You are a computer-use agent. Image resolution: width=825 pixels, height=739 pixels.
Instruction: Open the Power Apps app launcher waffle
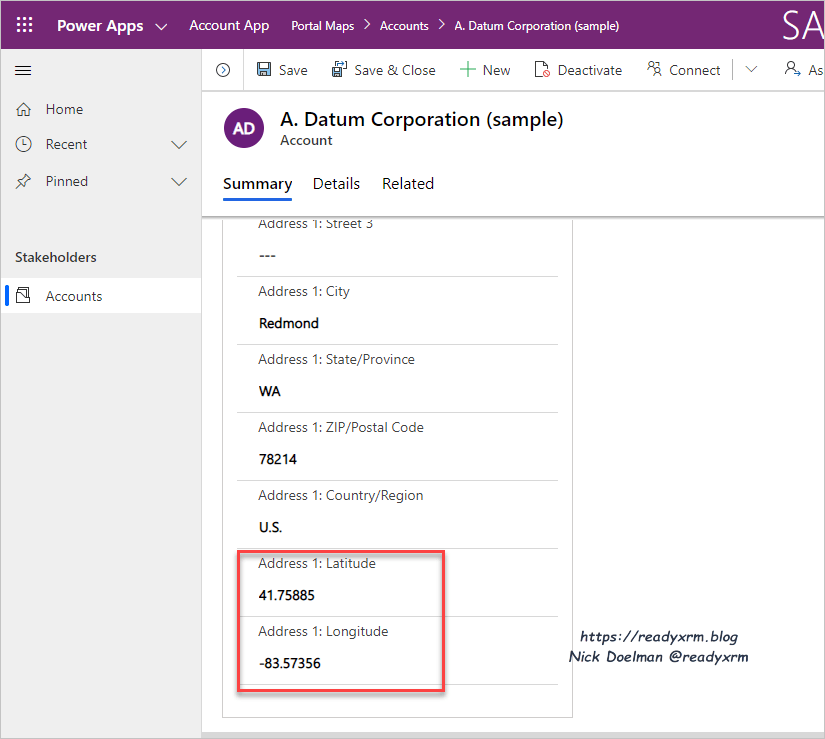[x=25, y=26]
